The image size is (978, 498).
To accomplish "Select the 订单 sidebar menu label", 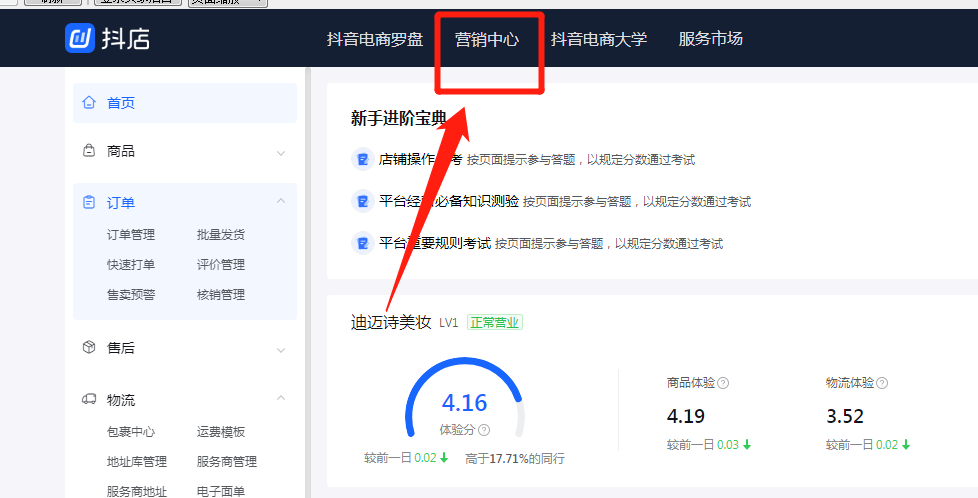I will coord(121,203).
